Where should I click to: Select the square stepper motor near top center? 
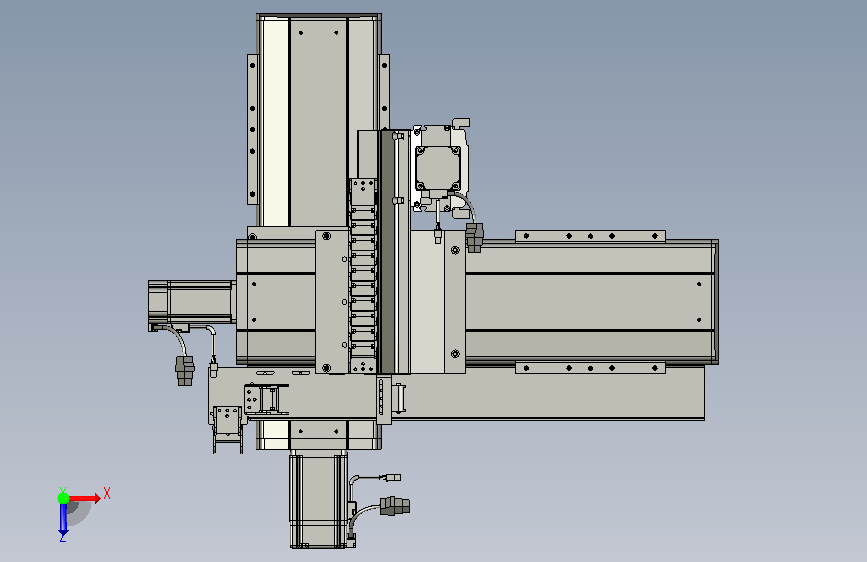[438, 167]
